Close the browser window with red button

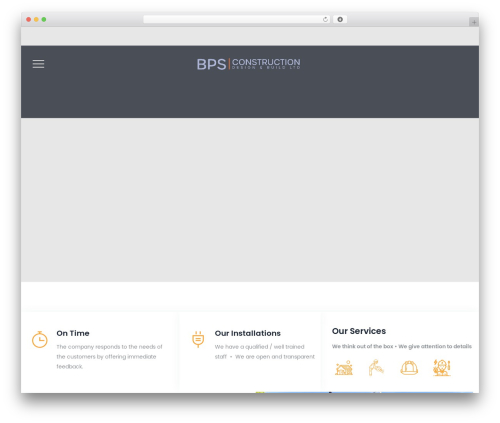[x=29, y=20]
